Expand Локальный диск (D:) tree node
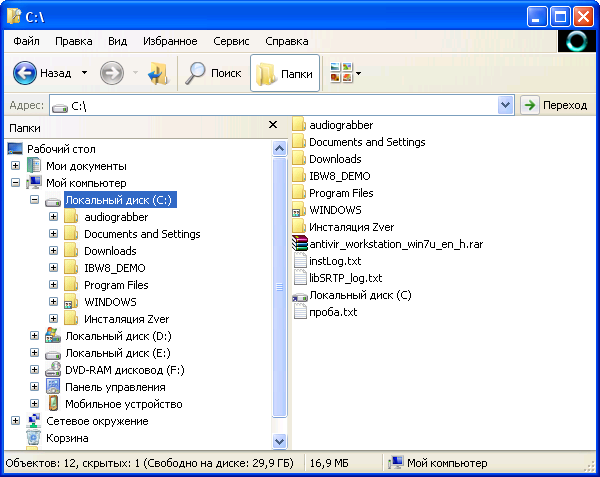The width and height of the screenshot is (600, 477). tap(34, 335)
